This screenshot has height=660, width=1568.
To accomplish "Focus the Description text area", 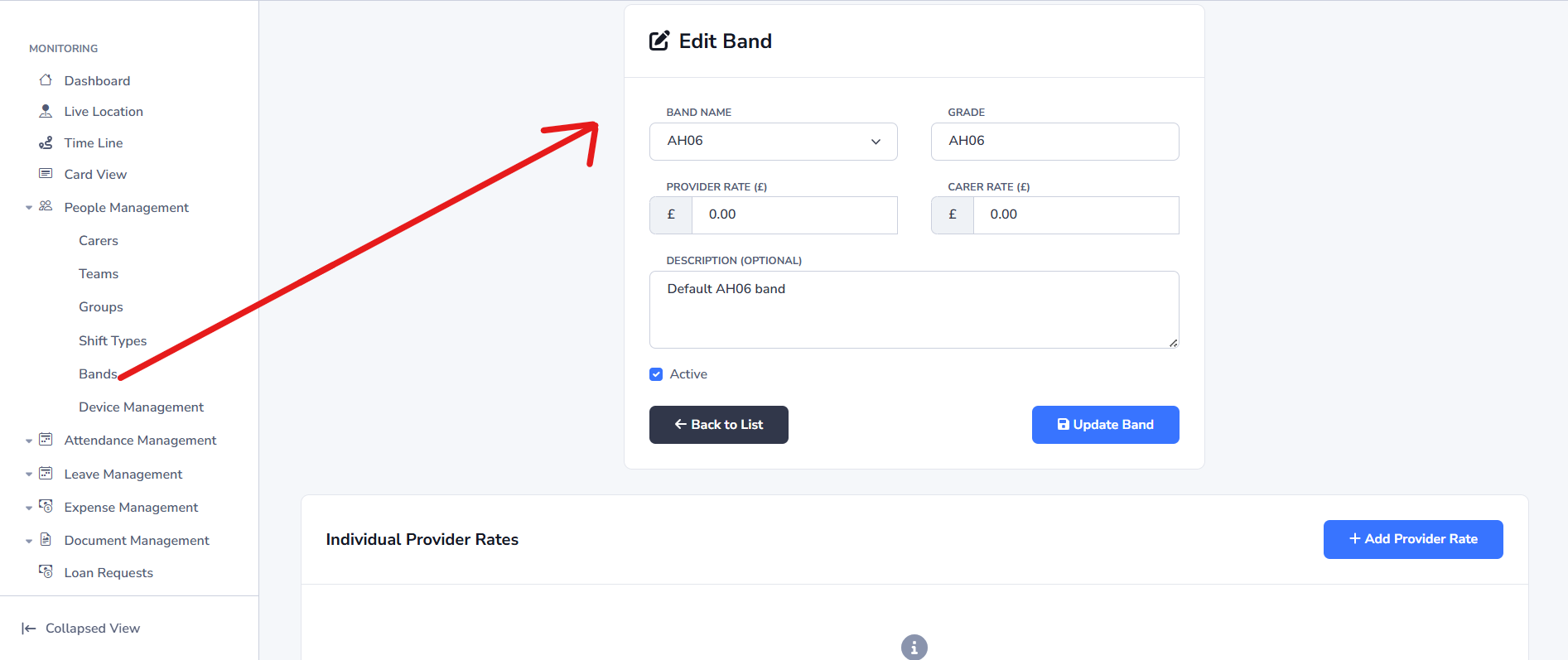I will [914, 310].
